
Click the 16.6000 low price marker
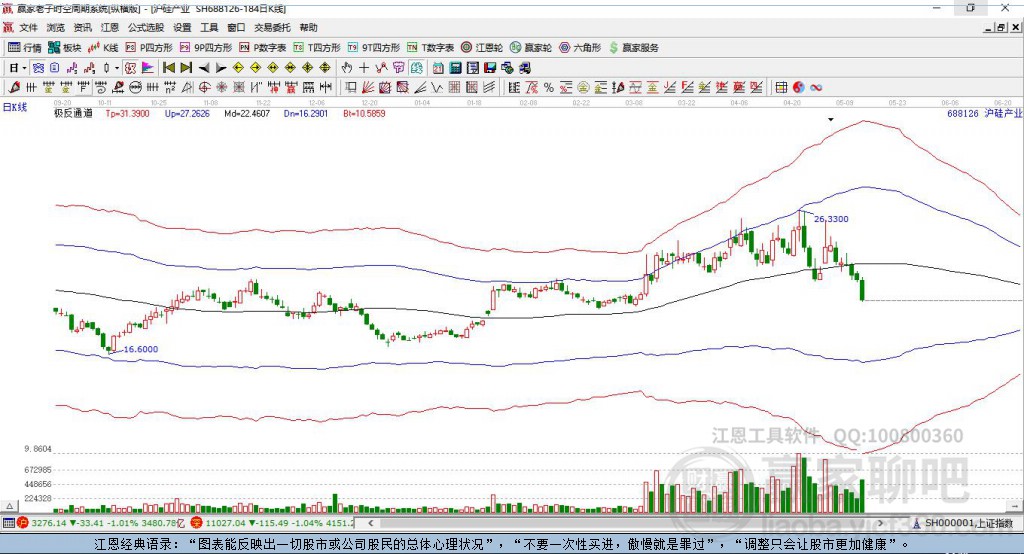click(140, 350)
